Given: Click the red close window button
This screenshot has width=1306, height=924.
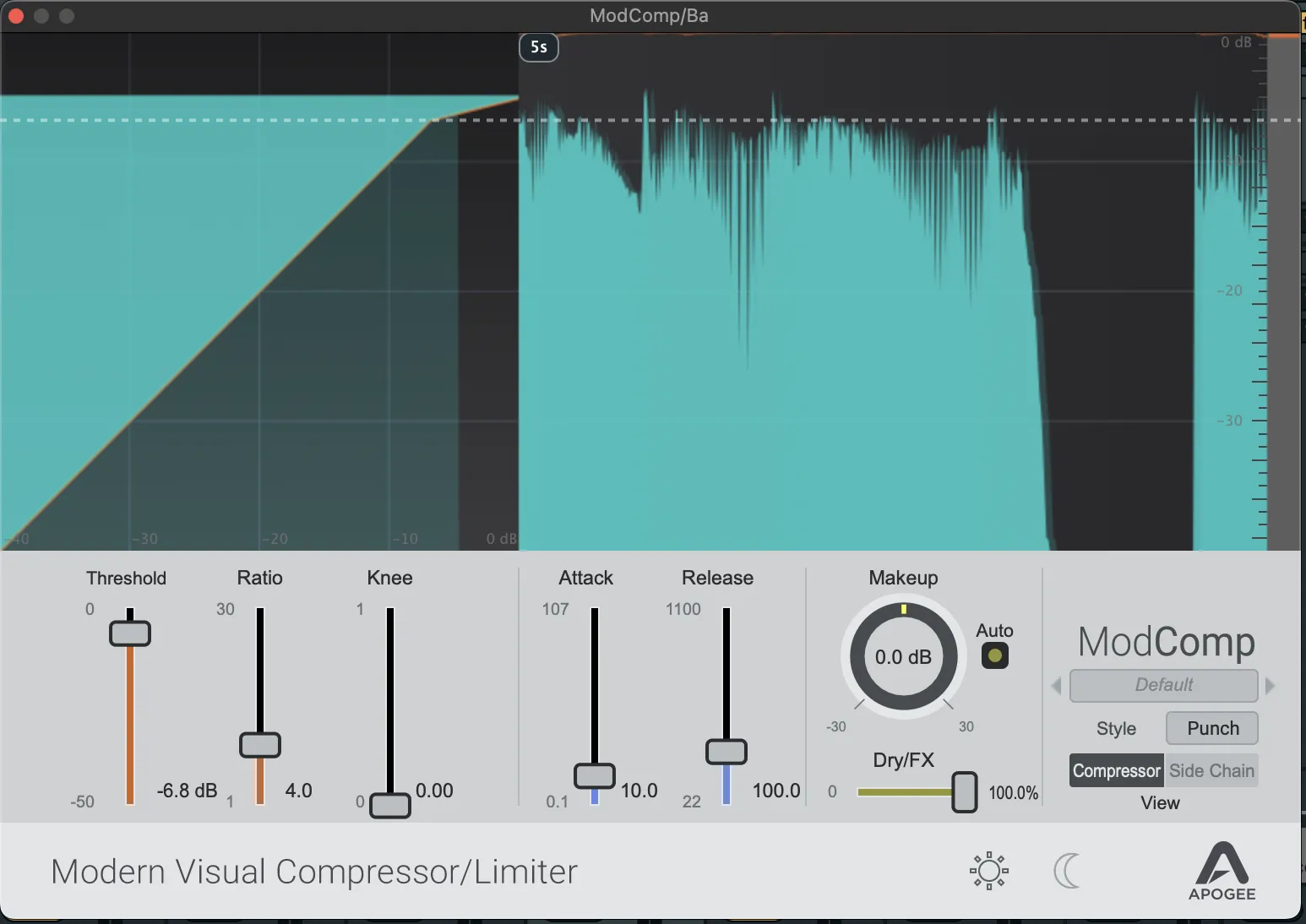Looking at the screenshot, I should click(16, 16).
